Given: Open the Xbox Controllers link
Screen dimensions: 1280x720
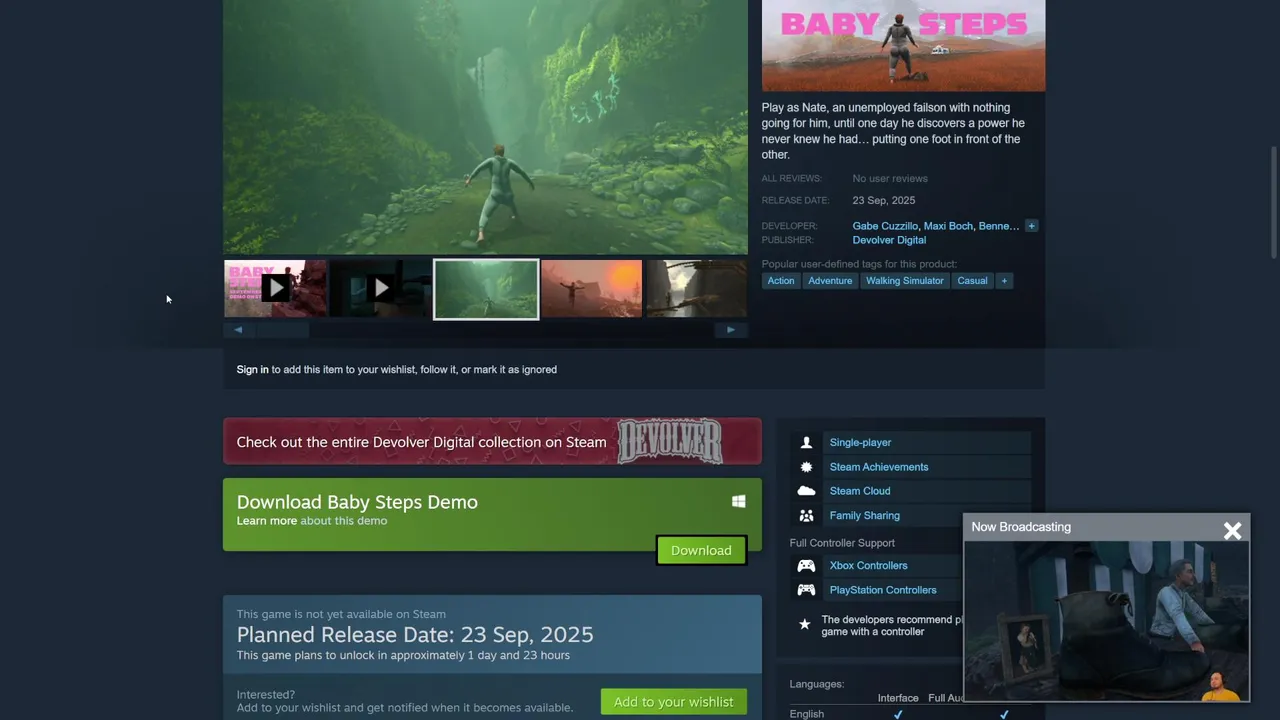Looking at the screenshot, I should click(869, 566).
